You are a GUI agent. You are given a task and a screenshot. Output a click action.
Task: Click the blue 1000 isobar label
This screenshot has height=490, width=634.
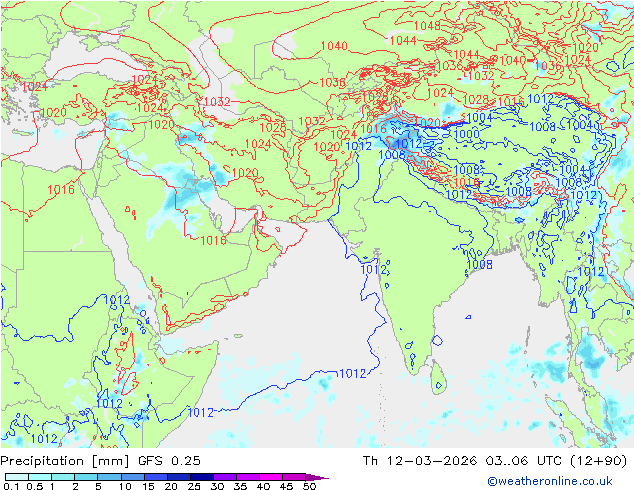466,134
